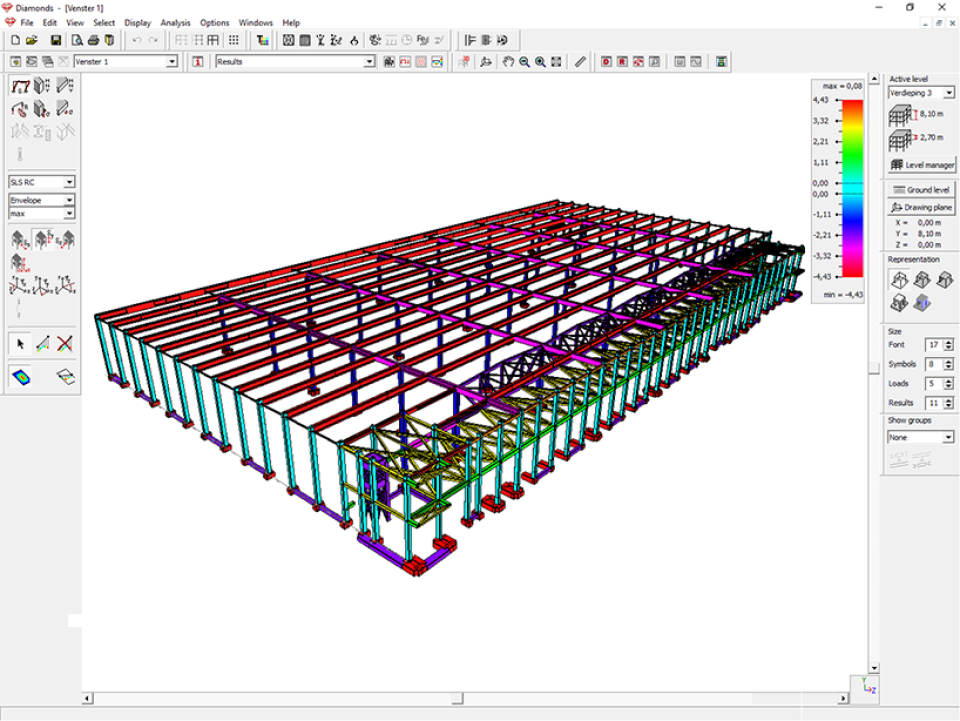This screenshot has height=721, width=960.
Task: Click the section-plane diagram icon beside contour map
Action: pos(65,376)
